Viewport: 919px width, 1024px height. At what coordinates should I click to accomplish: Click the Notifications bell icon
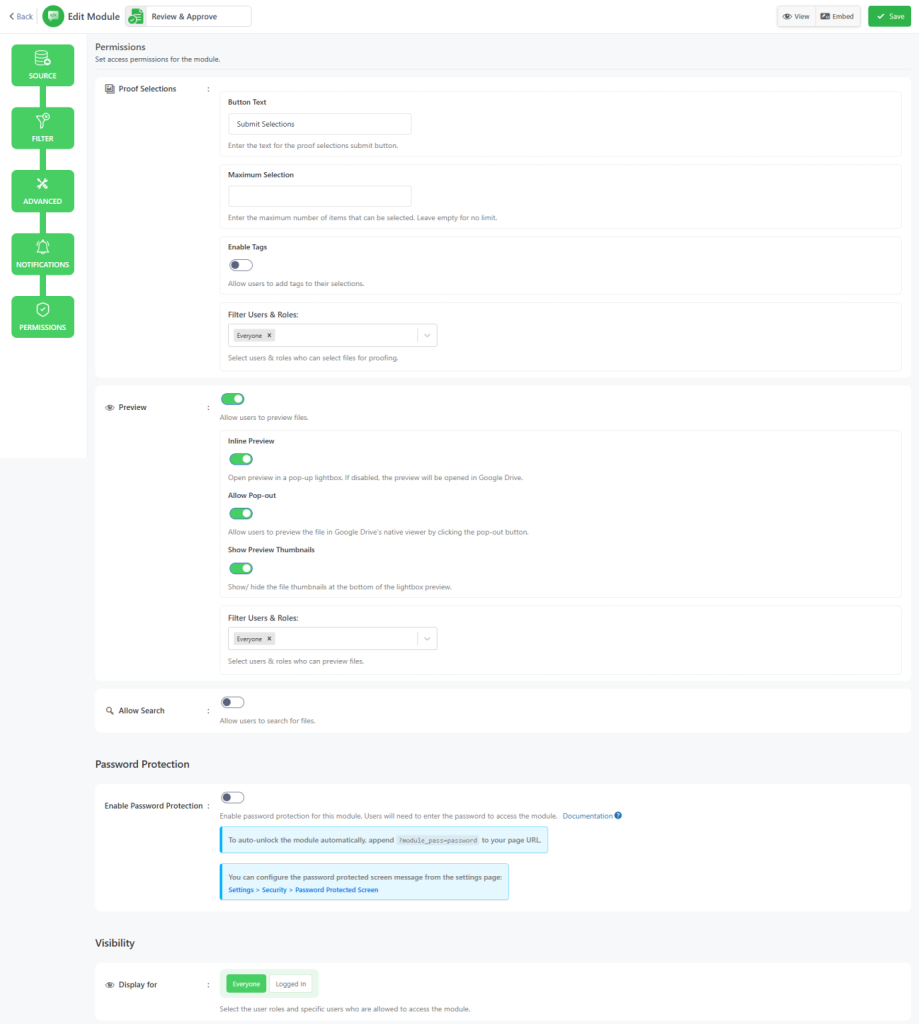(x=42, y=247)
